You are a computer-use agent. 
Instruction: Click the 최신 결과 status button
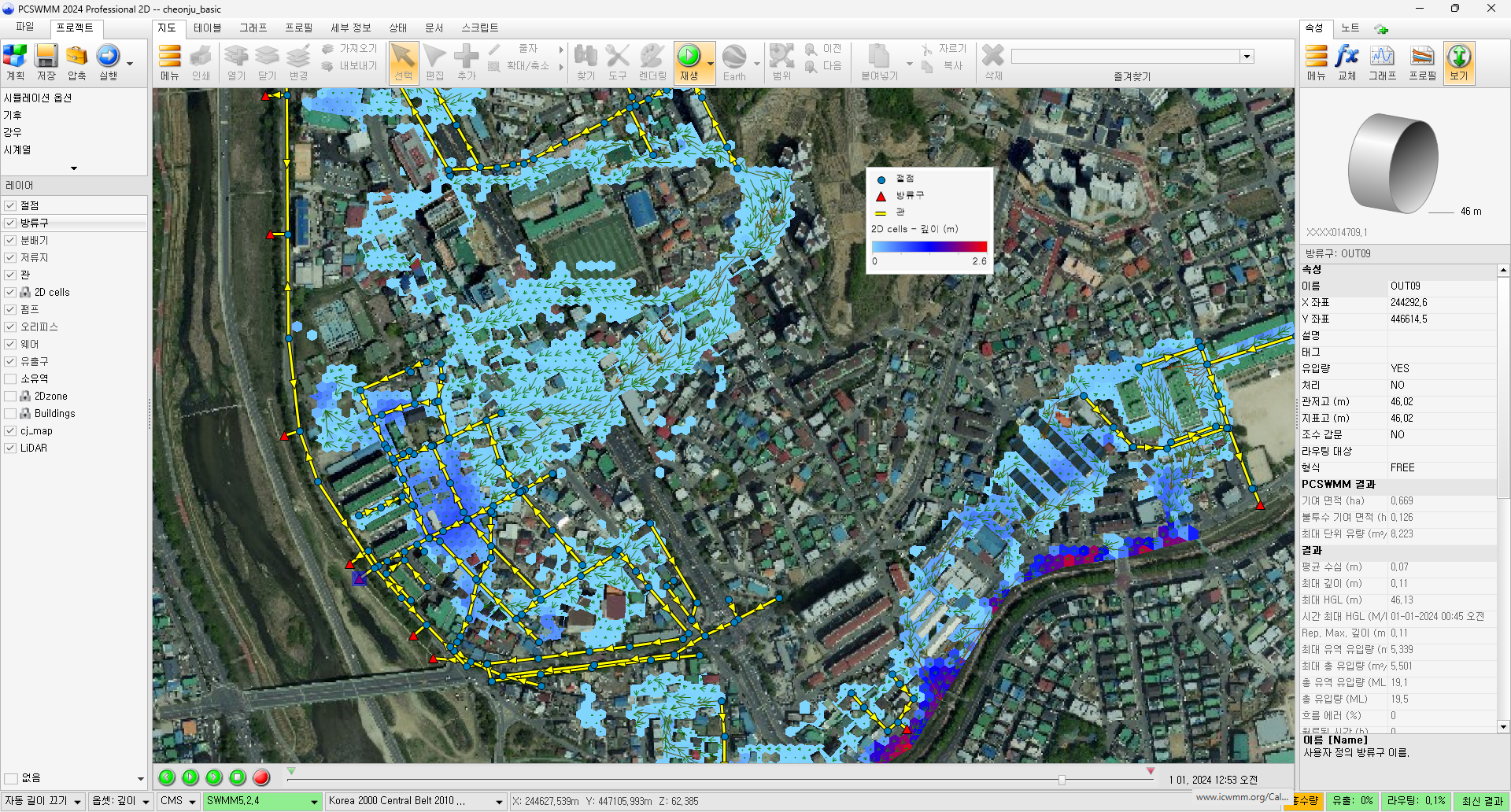(x=1482, y=801)
